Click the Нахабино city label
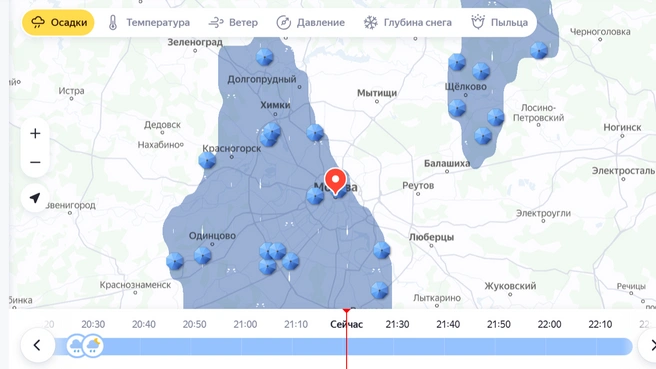The height and width of the screenshot is (369, 656). (159, 145)
